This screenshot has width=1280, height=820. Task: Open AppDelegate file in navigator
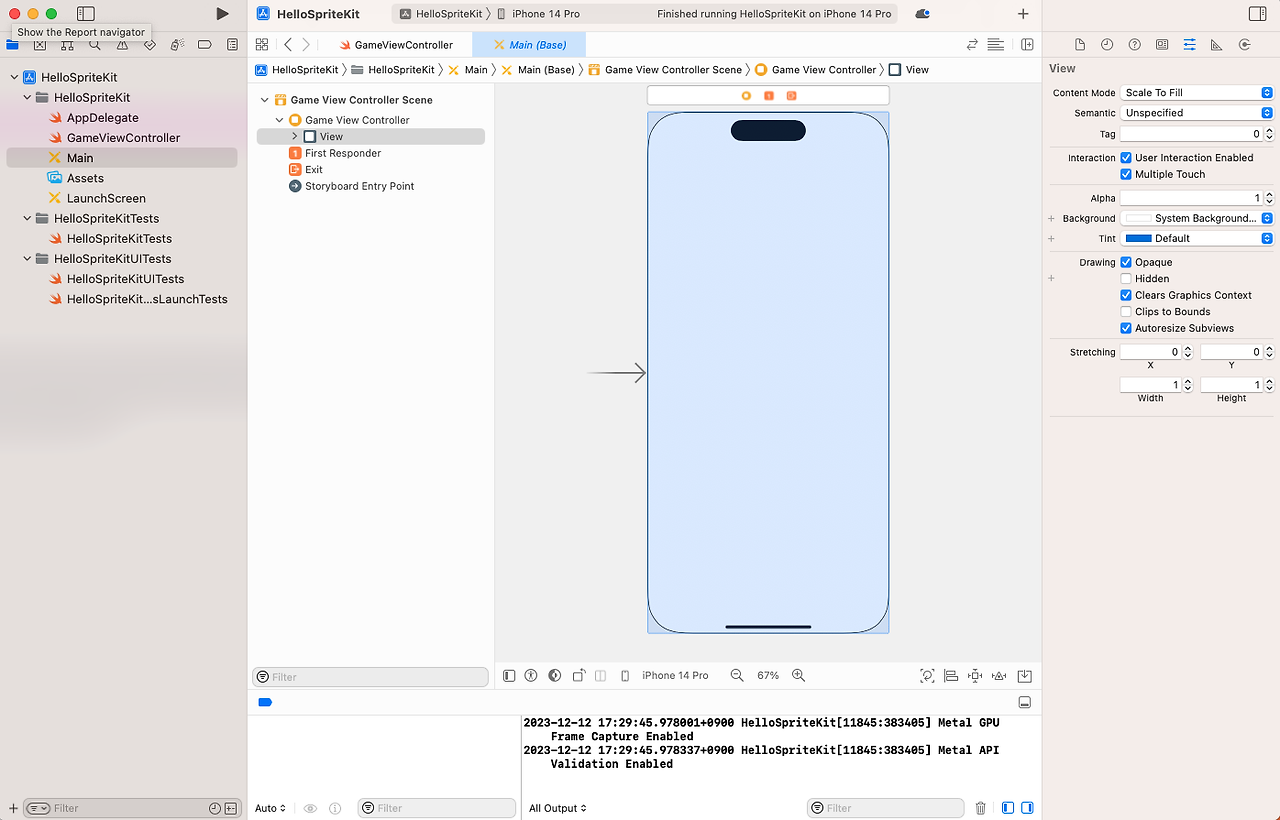pyautogui.click(x=103, y=118)
